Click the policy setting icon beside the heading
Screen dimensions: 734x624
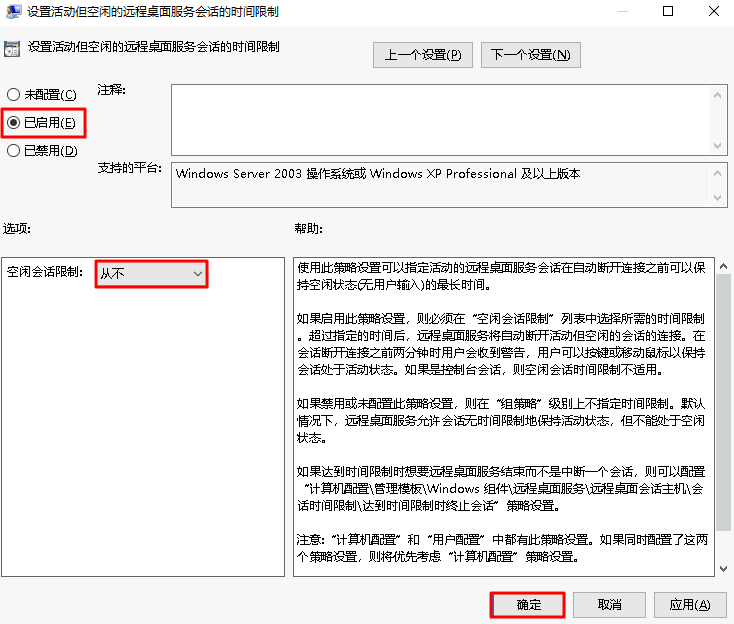[12, 48]
